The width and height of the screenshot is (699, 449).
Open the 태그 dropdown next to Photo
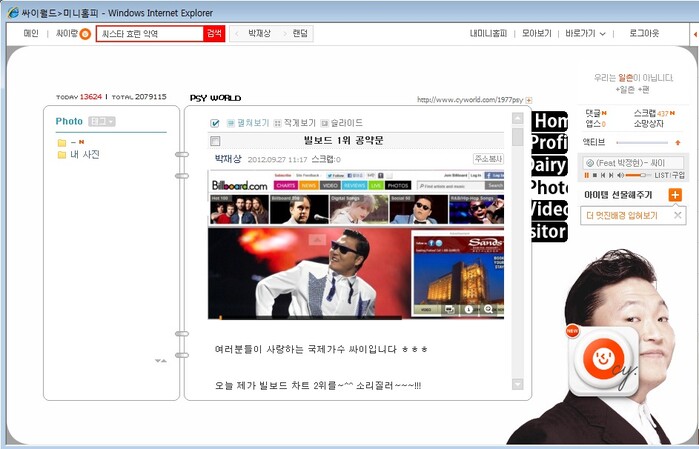tap(102, 121)
